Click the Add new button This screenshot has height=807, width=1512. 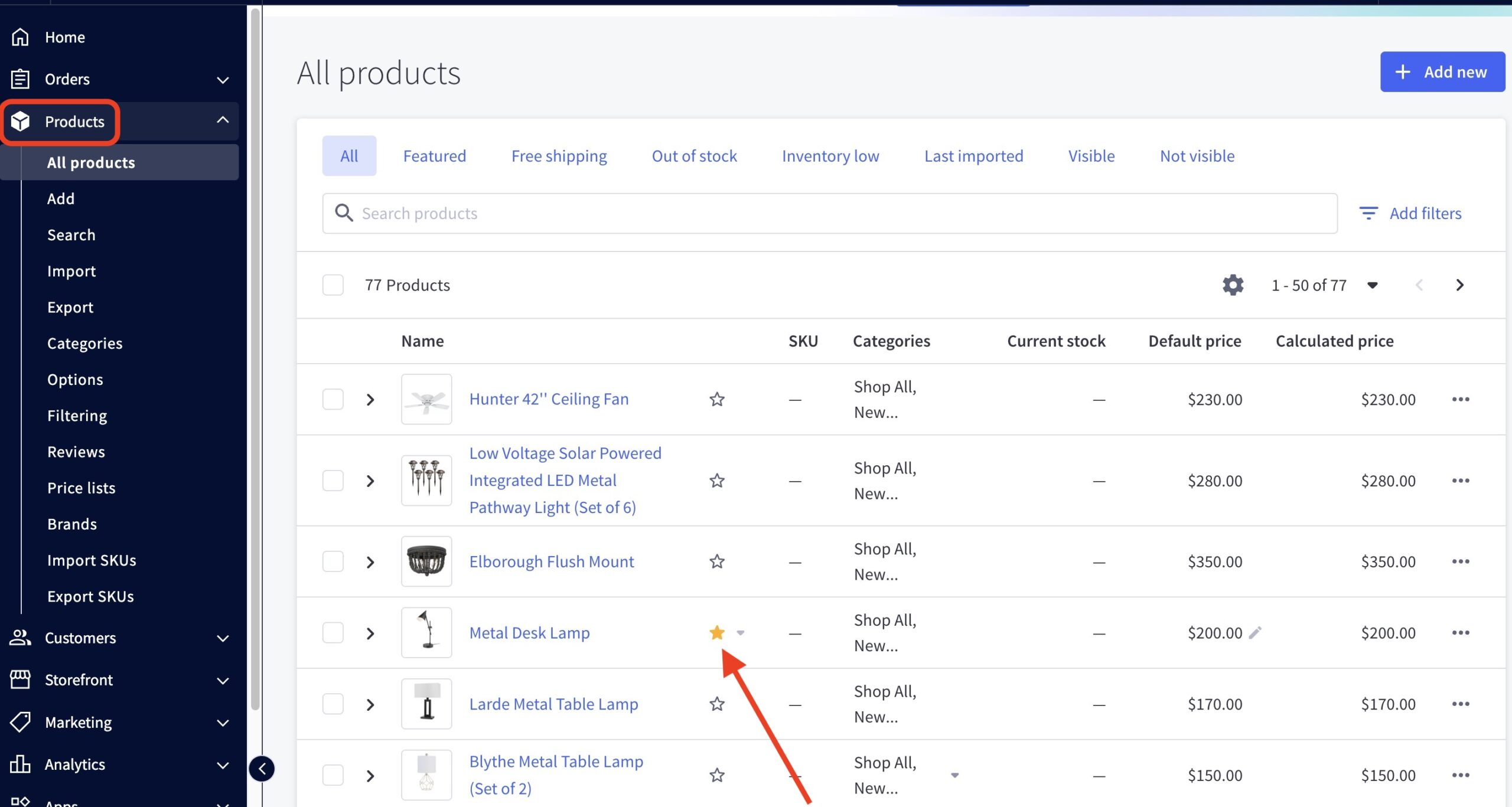(1442, 71)
